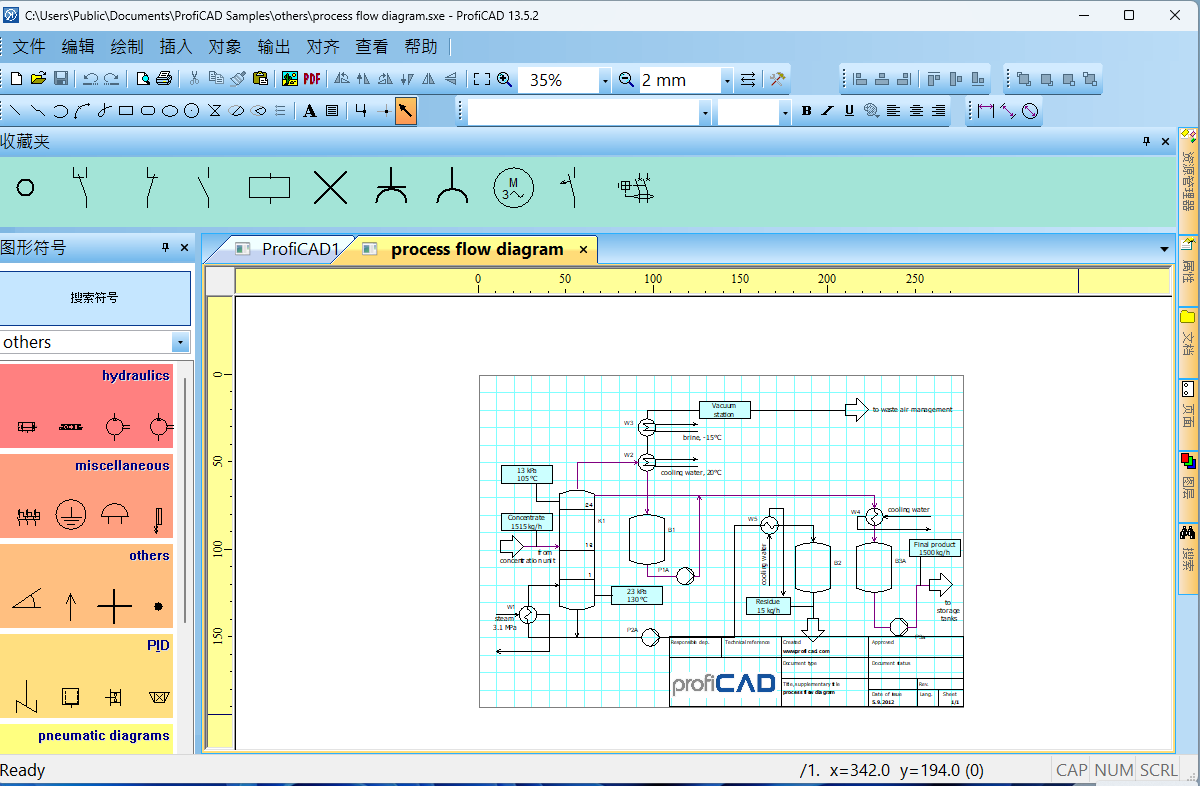Open the 35% zoom level dropdown

[605, 80]
